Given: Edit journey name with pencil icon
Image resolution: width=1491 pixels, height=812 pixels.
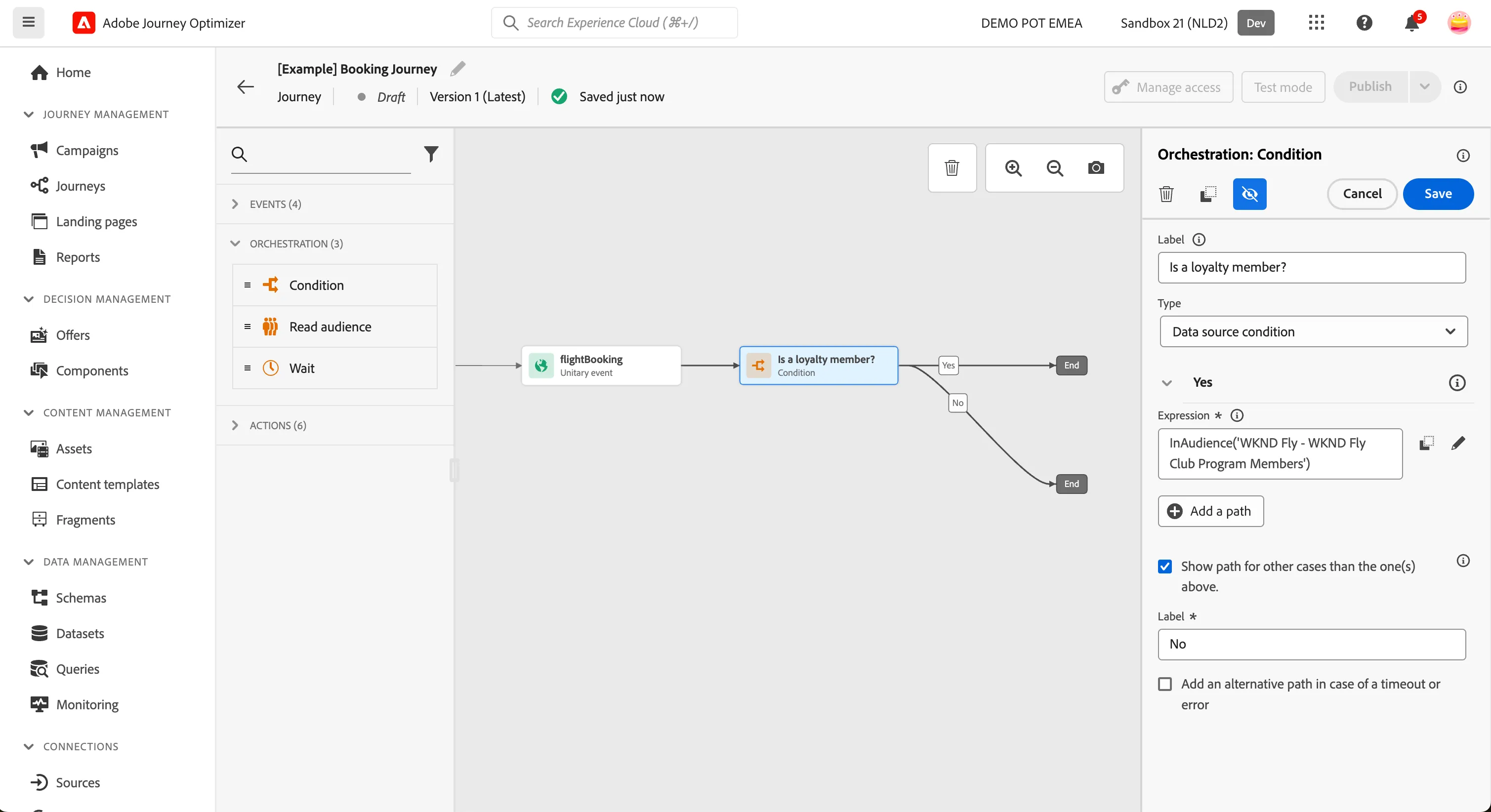Looking at the screenshot, I should pyautogui.click(x=458, y=69).
